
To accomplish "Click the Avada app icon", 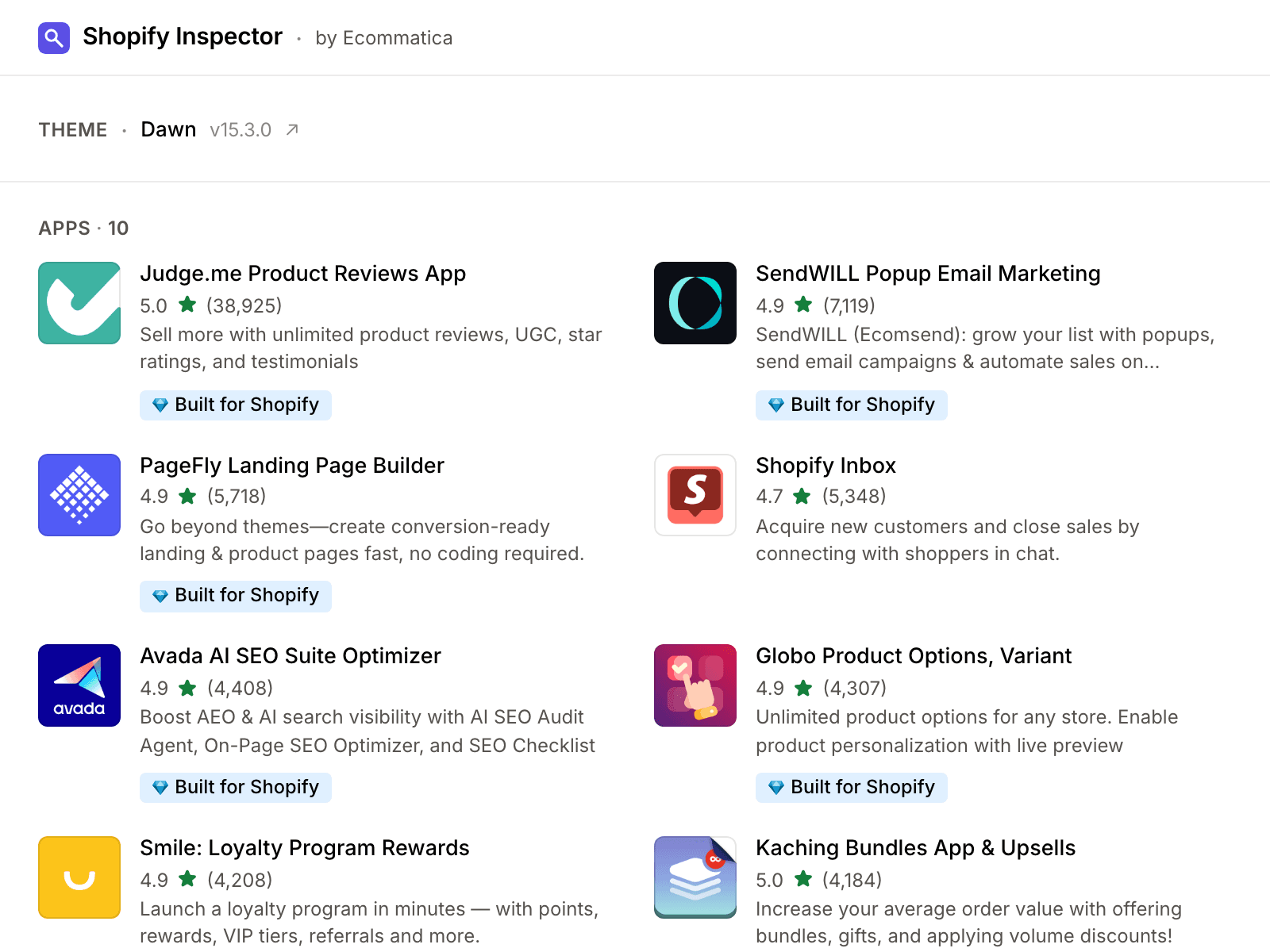I will point(79,685).
